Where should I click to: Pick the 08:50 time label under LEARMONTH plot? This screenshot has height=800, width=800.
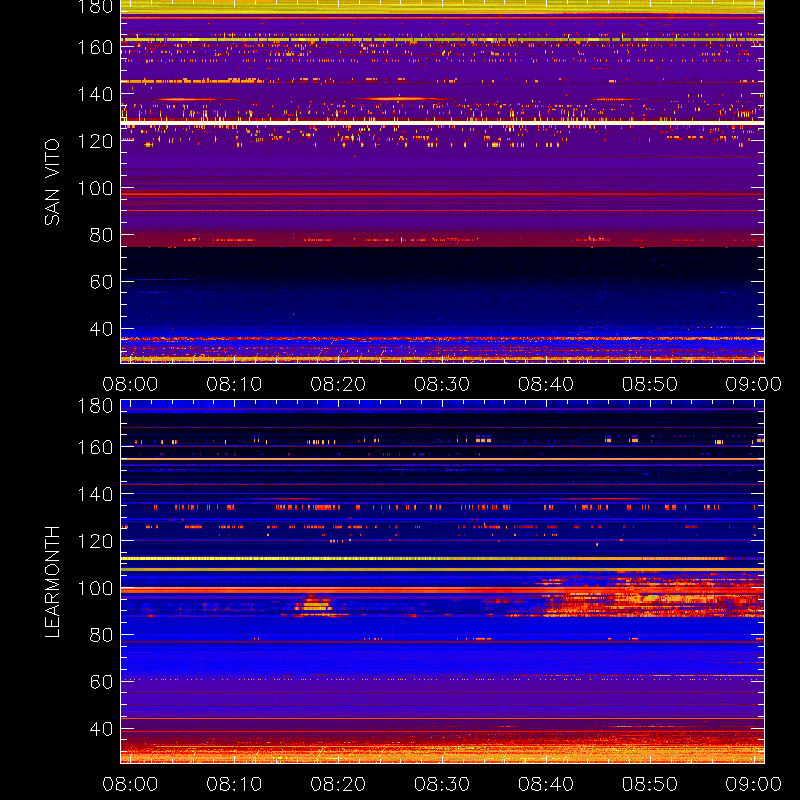click(x=649, y=784)
